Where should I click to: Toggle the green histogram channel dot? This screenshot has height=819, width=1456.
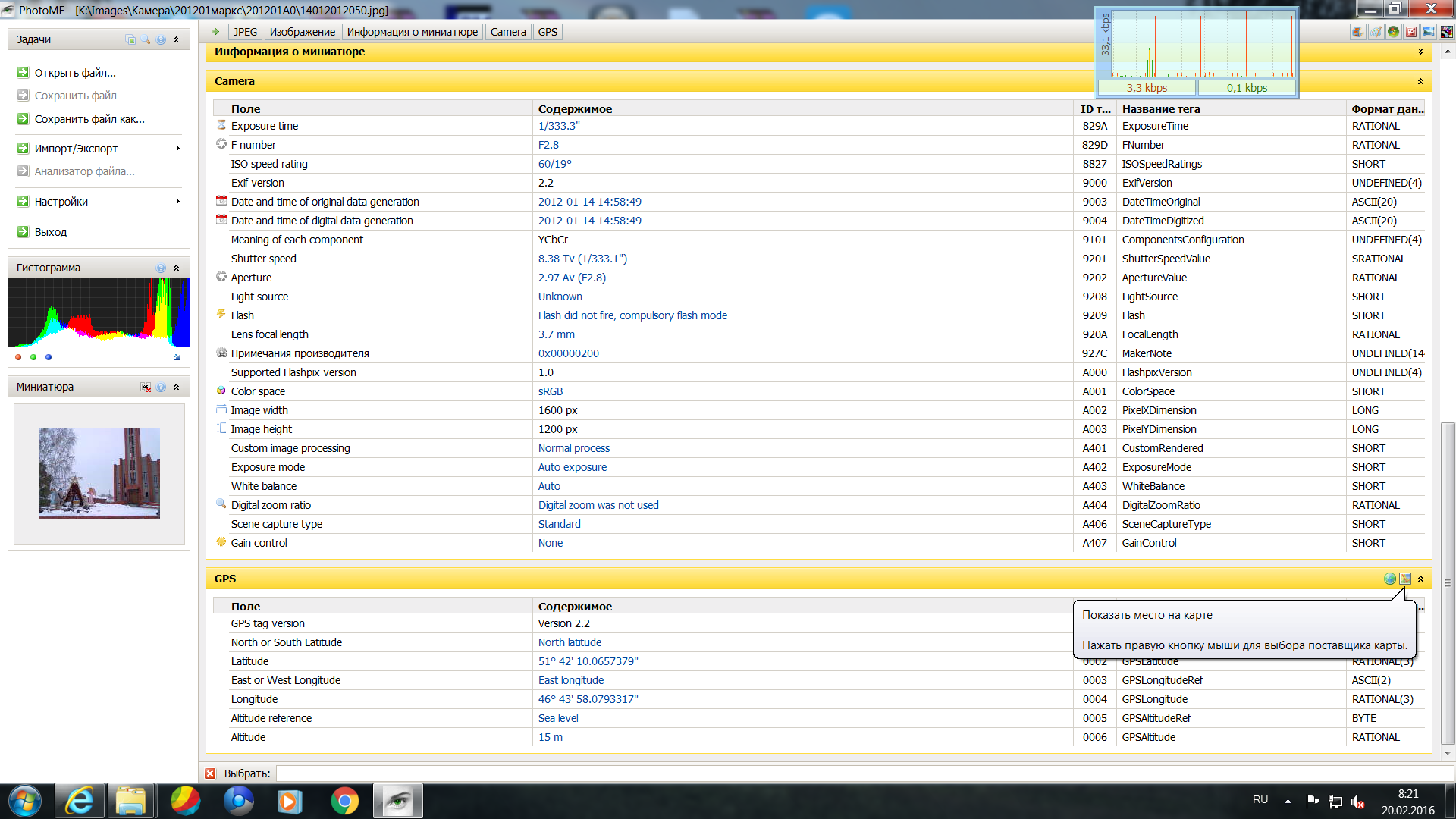(x=33, y=357)
